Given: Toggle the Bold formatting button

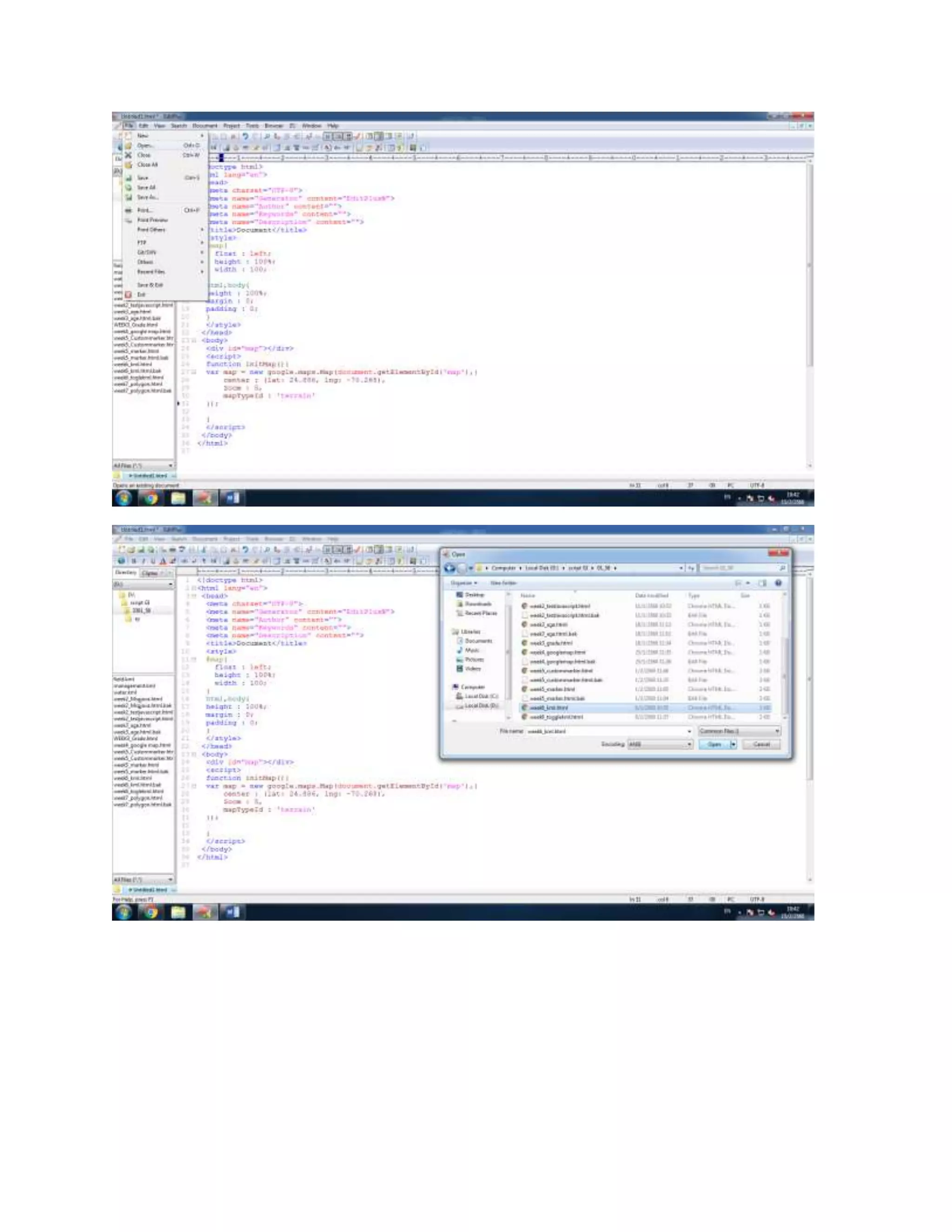Looking at the screenshot, I should 134,561.
